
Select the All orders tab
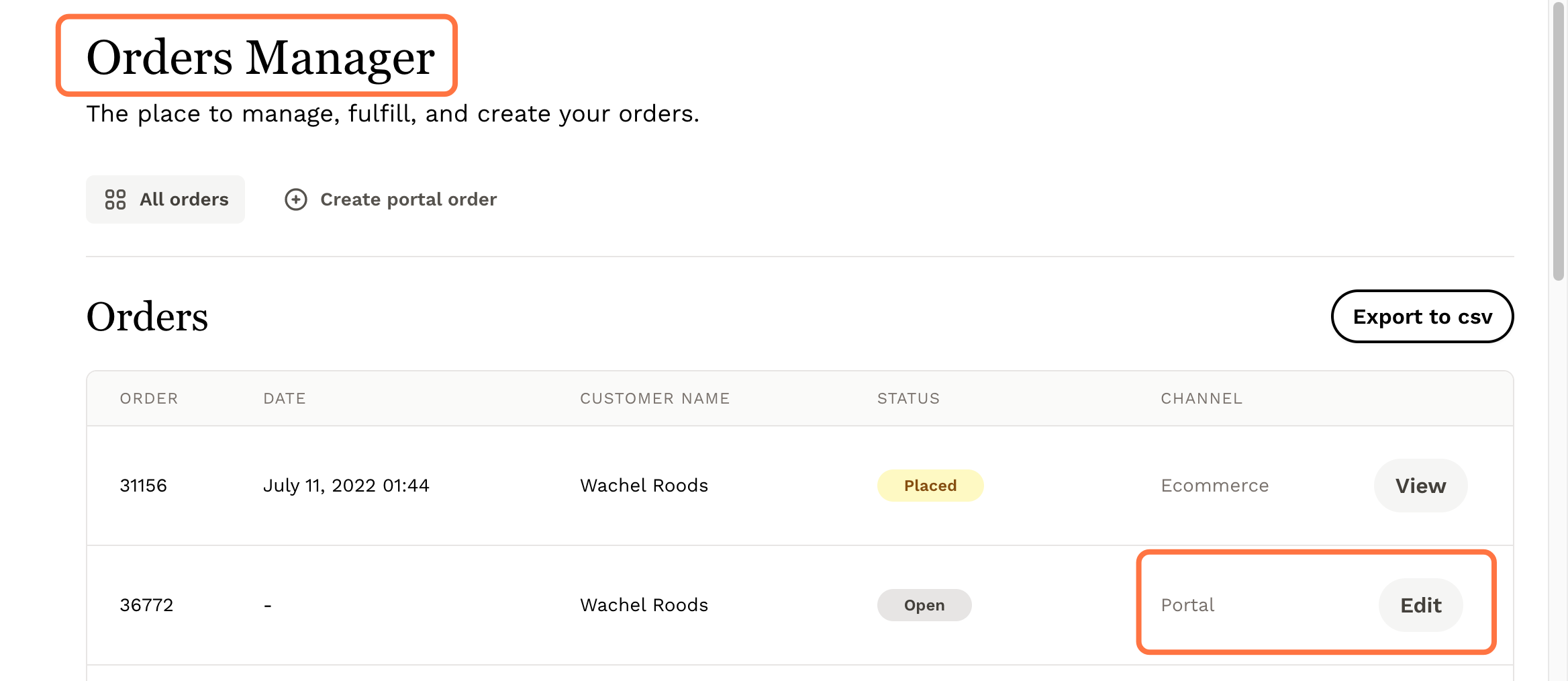coord(165,199)
